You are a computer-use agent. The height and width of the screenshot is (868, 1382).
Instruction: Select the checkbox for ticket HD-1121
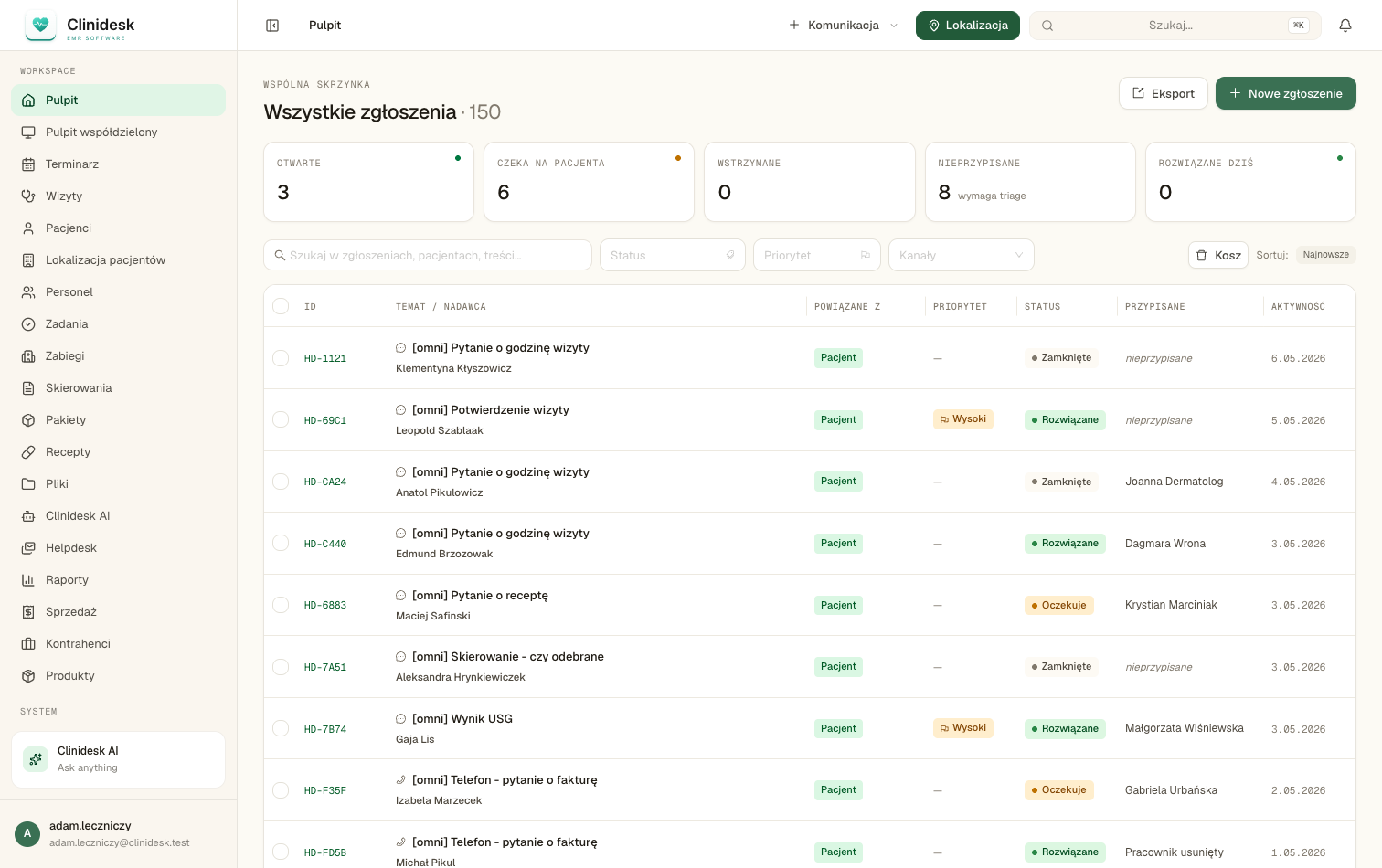point(281,358)
